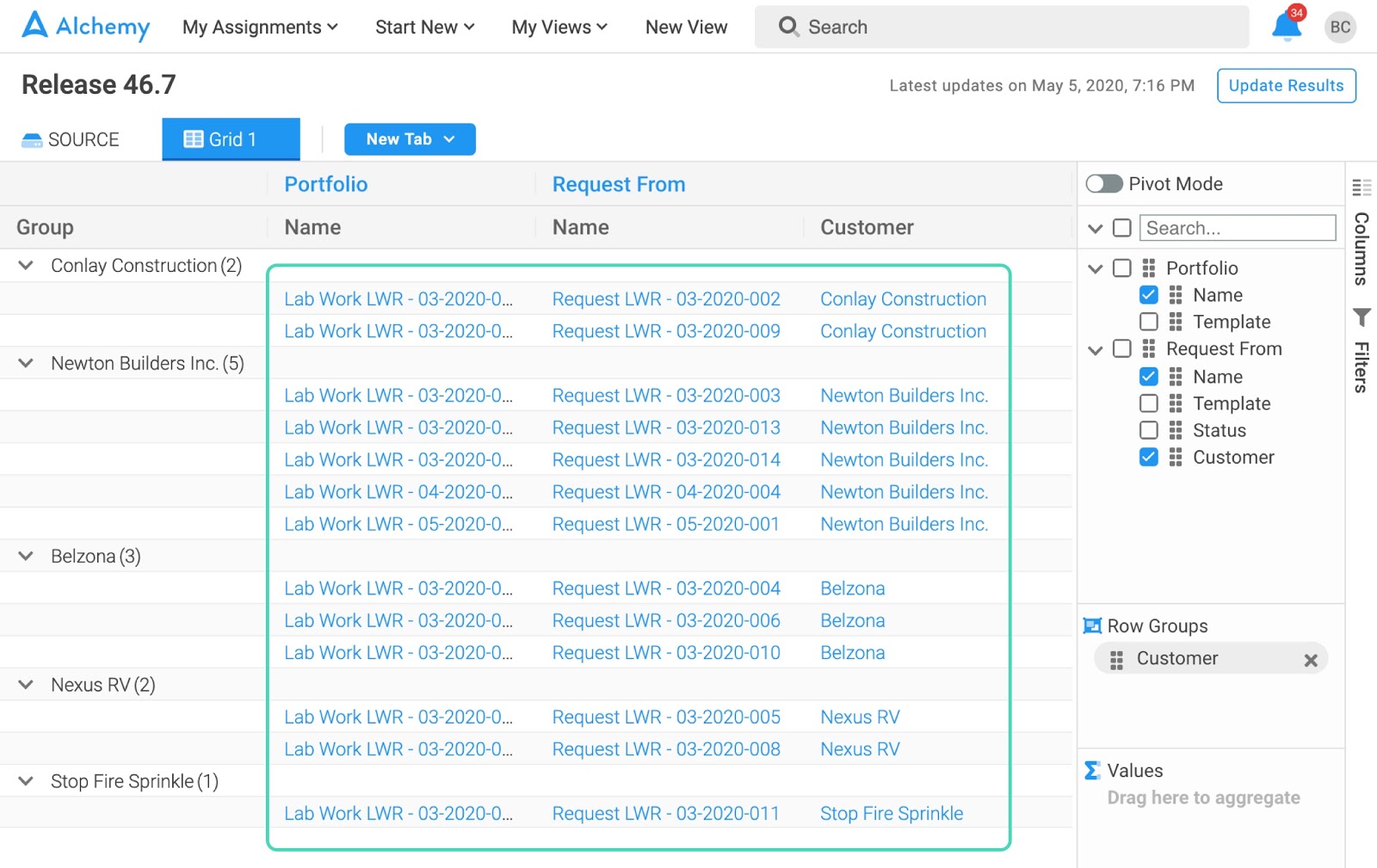Image resolution: width=1377 pixels, height=868 pixels.
Task: Click the SOURCE tab icon
Action: 32,139
